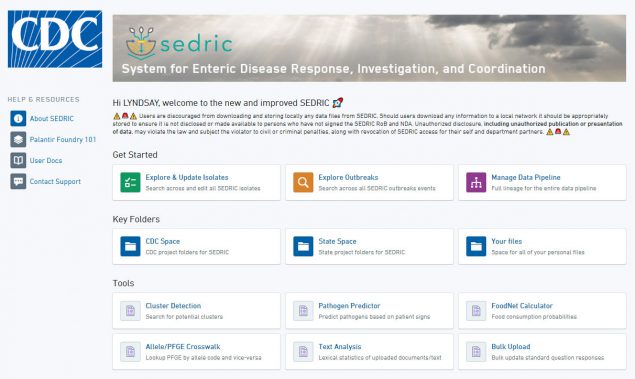Click the Pathogen Predictor document icon
The width and height of the screenshot is (635, 379).
pos(303,311)
